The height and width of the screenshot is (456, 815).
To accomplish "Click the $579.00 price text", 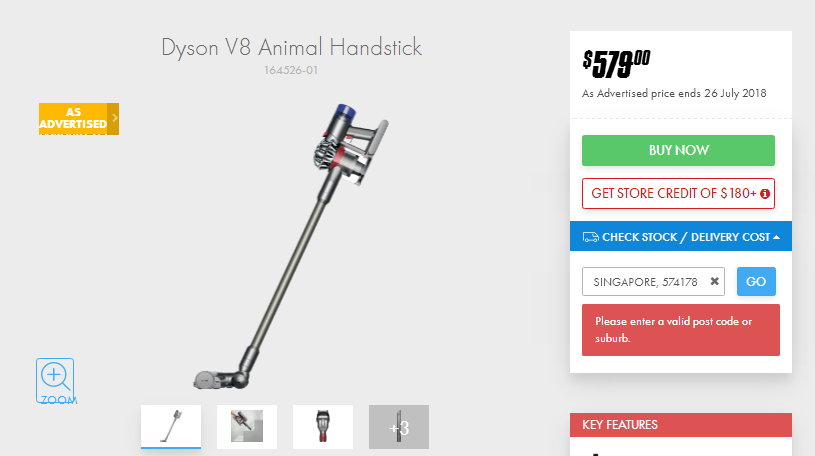I will click(x=616, y=64).
